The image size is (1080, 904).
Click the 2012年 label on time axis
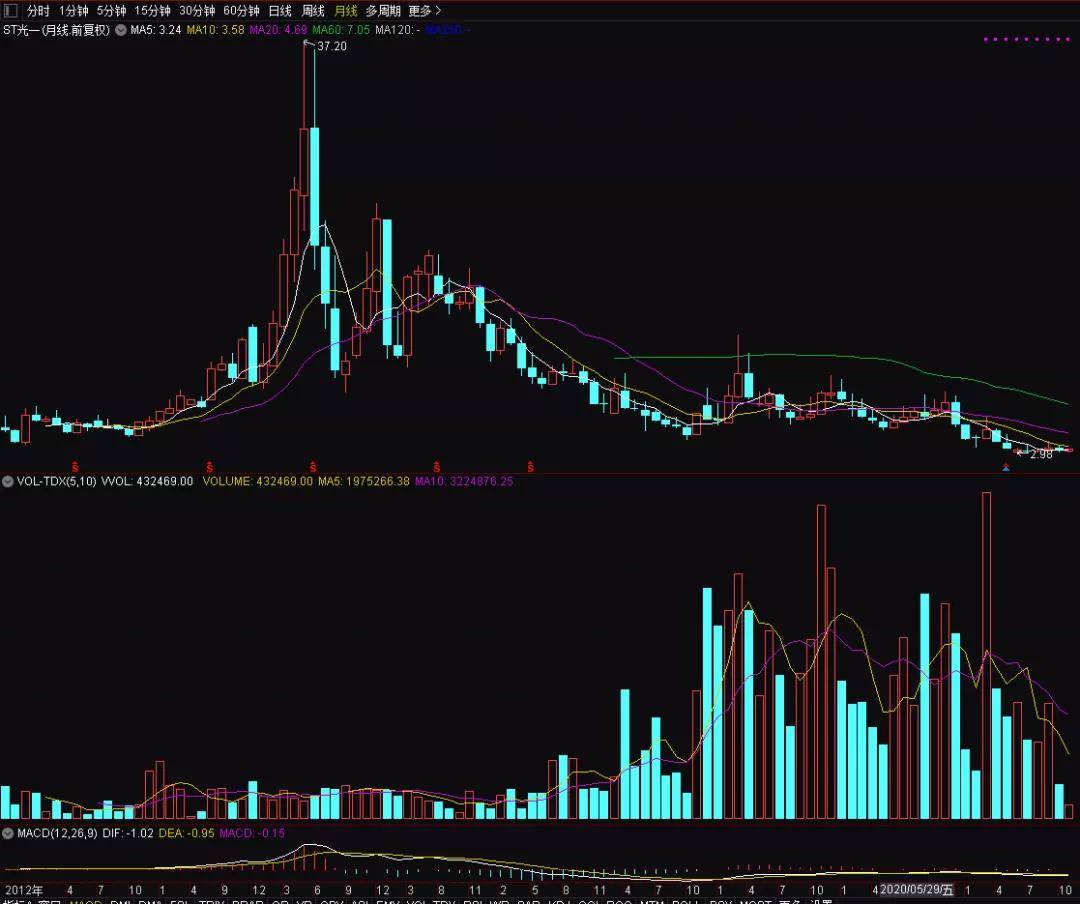click(x=24, y=890)
